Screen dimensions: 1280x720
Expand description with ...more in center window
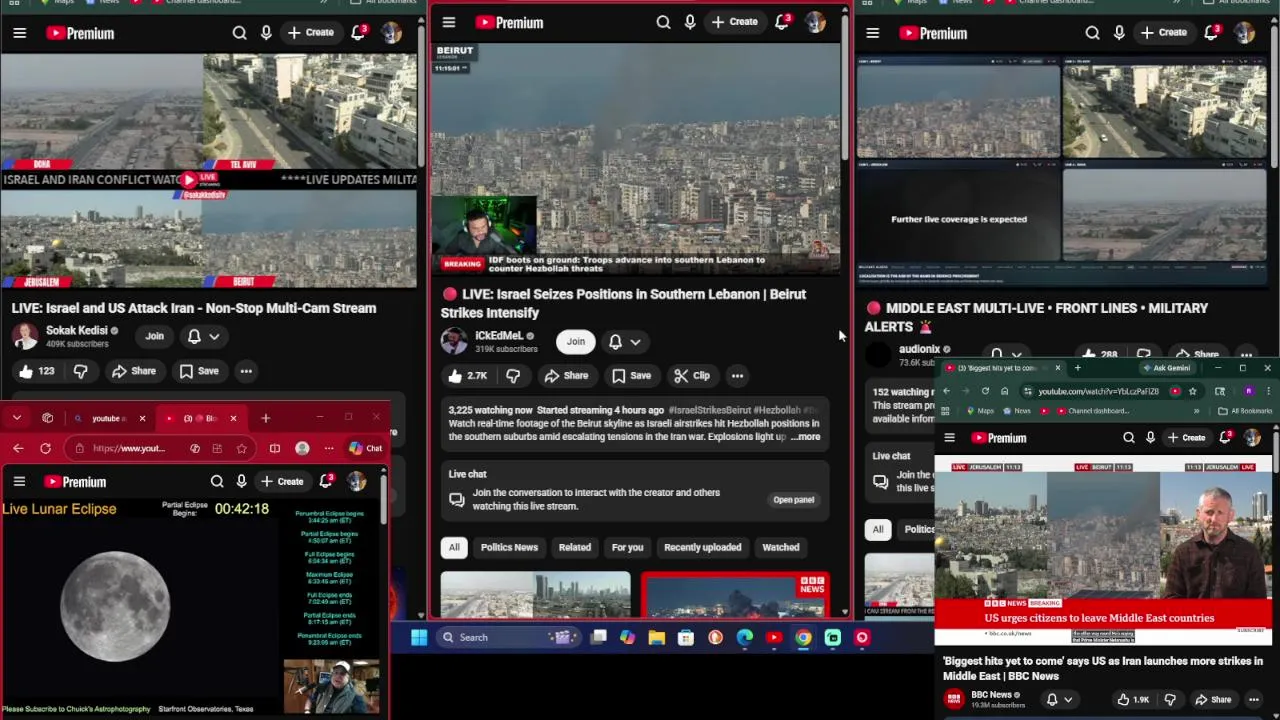[x=805, y=437]
